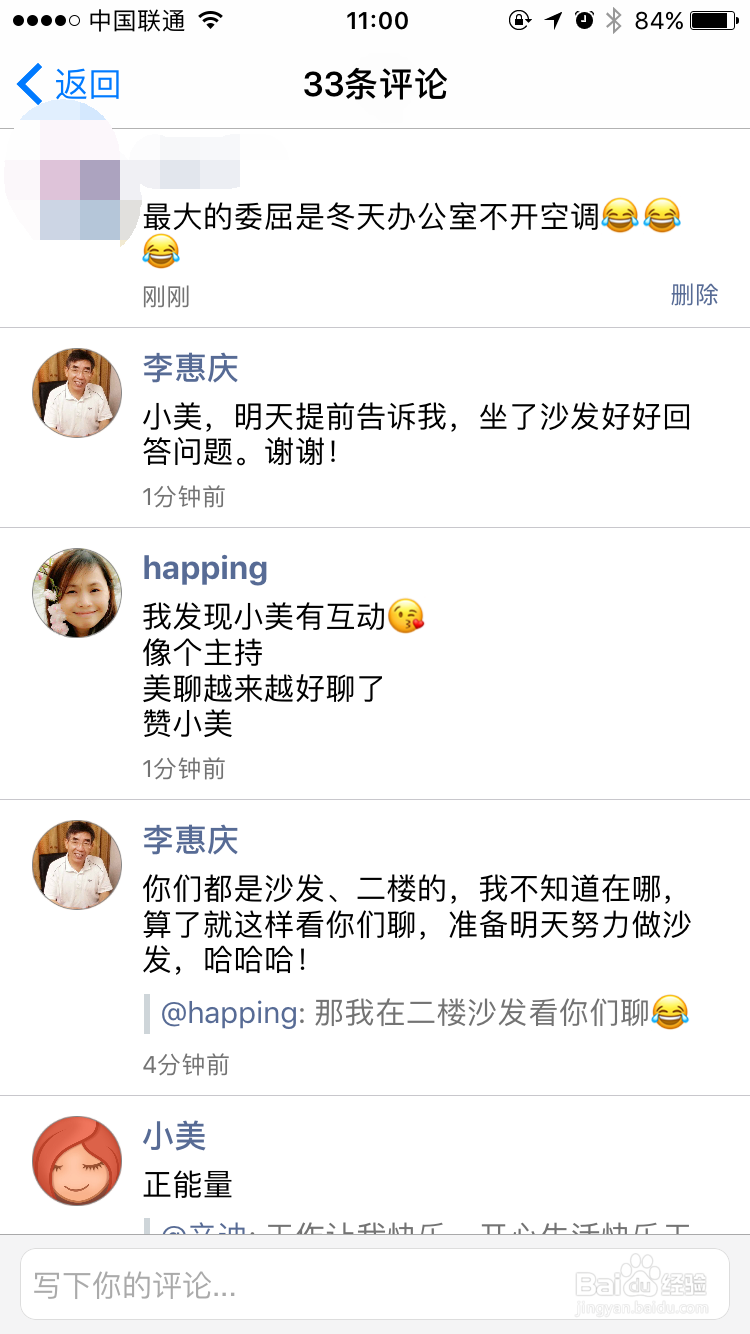The height and width of the screenshot is (1334, 750).
Task: Tap the Bluetooth icon in the status bar
Action: [x=614, y=20]
